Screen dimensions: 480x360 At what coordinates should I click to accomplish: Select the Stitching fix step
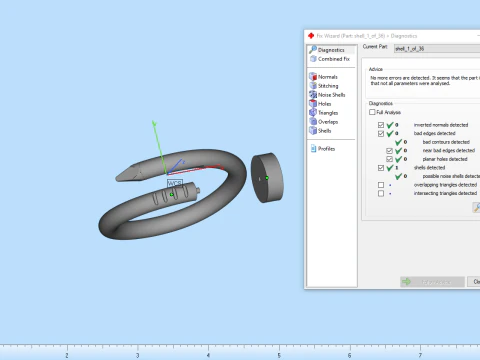[x=324, y=86]
